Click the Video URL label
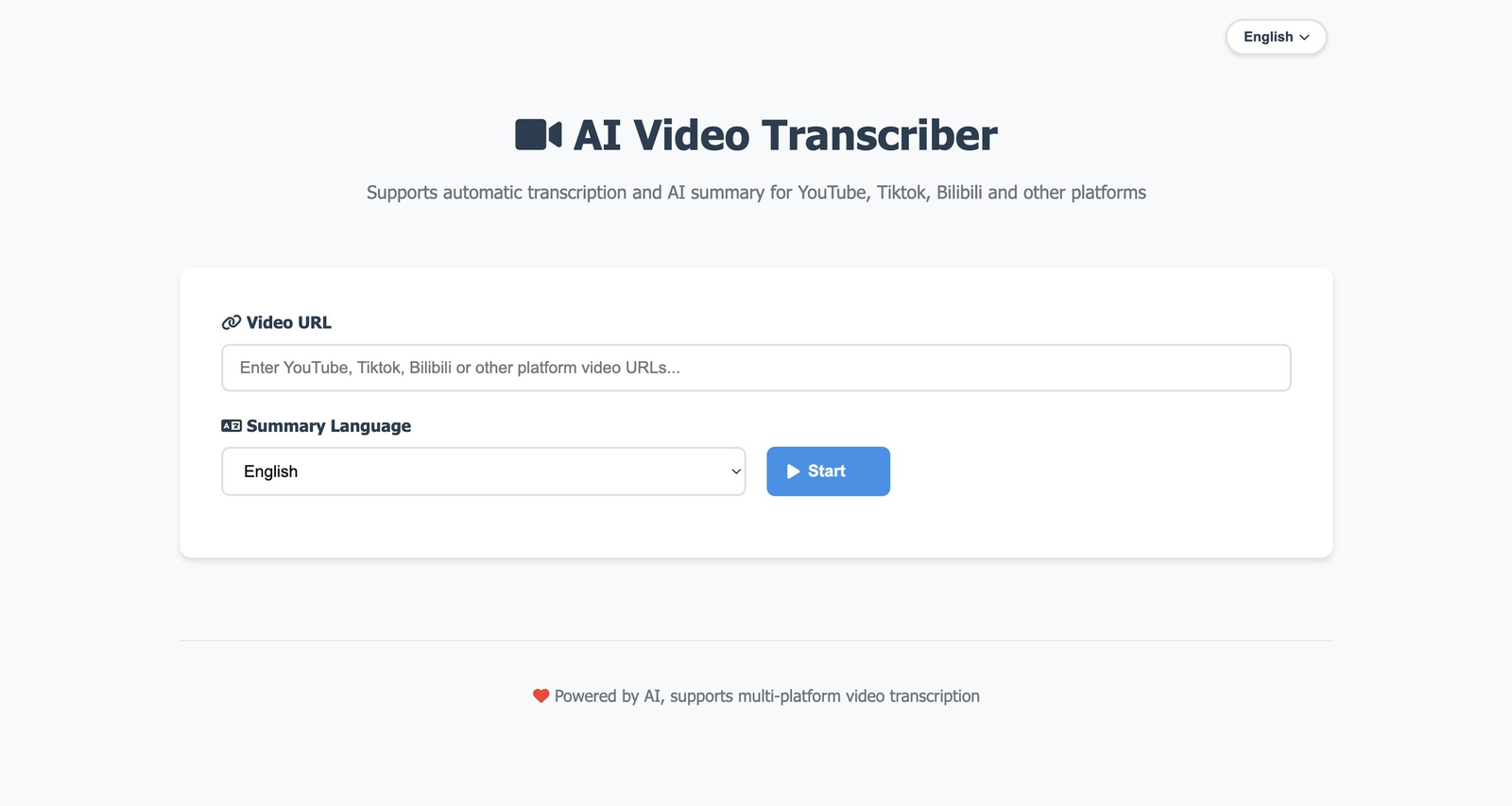Screen dimensions: 1512x806 point(289,322)
